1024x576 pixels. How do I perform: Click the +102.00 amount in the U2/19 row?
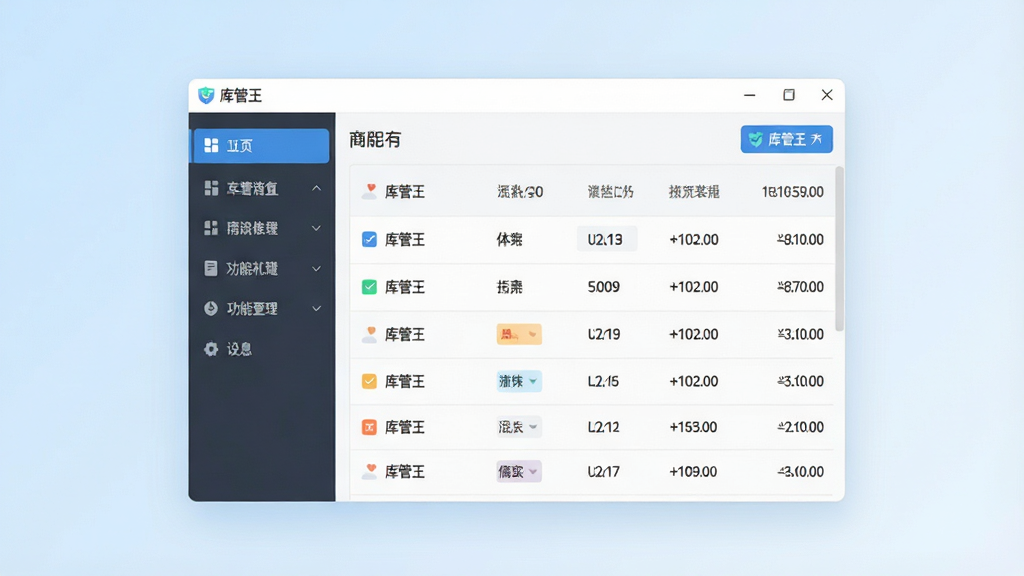[694, 334]
